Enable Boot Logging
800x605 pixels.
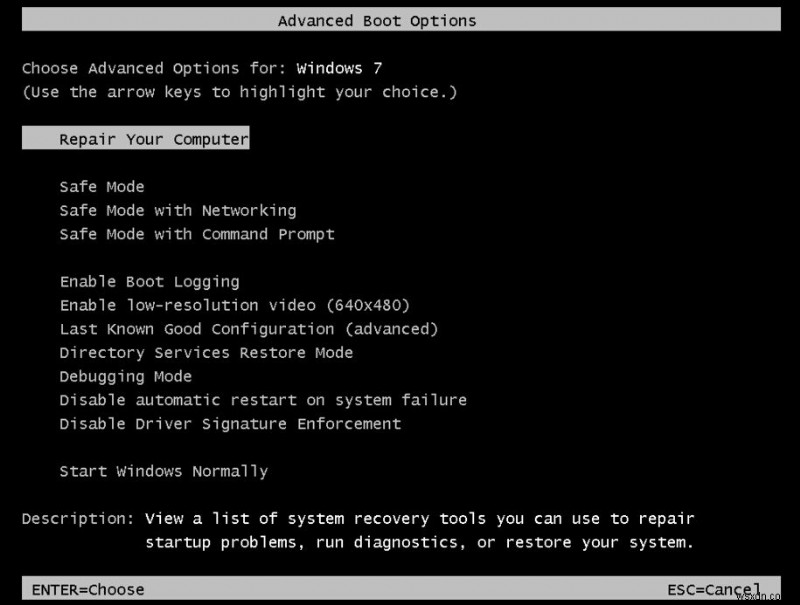149,281
